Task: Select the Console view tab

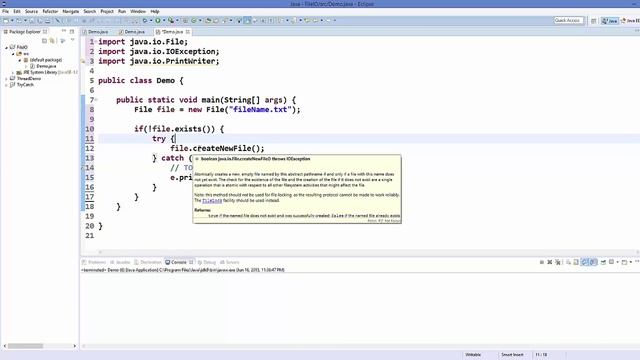Action: pos(179,262)
